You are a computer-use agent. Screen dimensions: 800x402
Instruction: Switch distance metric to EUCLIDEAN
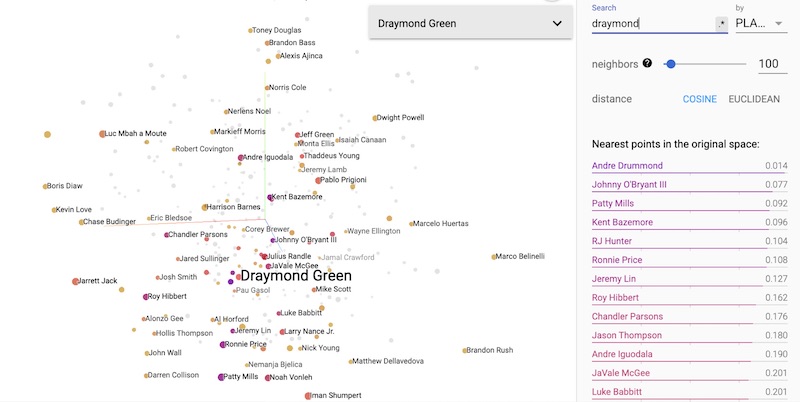pos(754,99)
